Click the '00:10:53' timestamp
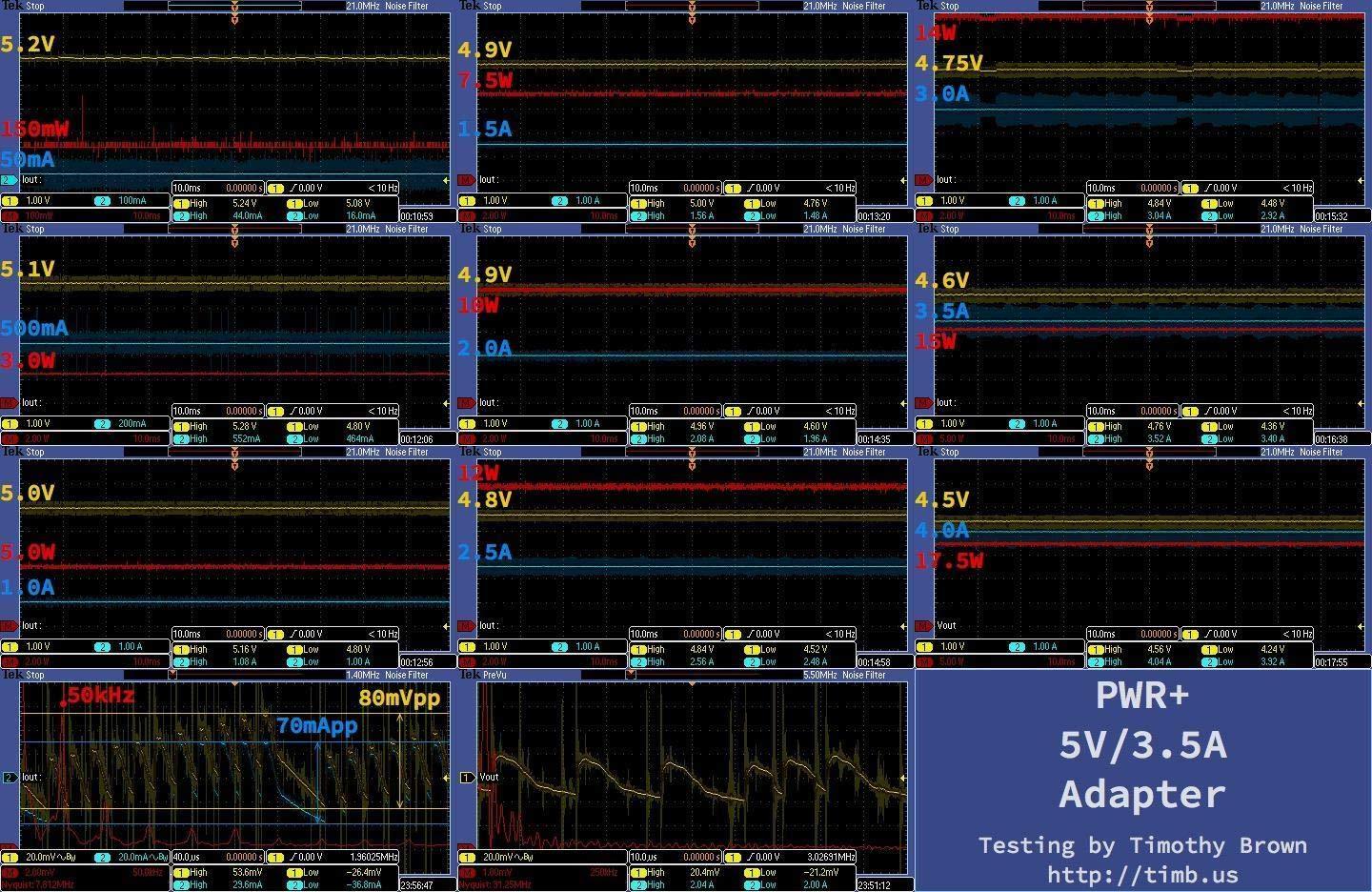Image resolution: width=1372 pixels, height=892 pixels. pyautogui.click(x=418, y=216)
